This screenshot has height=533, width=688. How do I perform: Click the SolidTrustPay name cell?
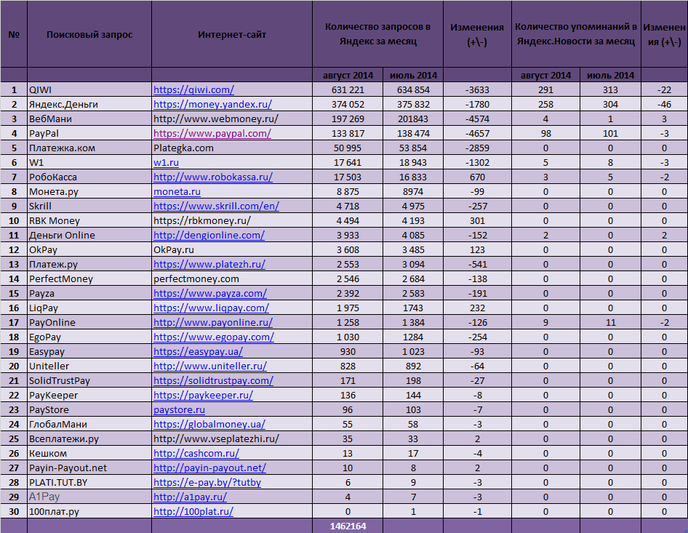(x=90, y=380)
